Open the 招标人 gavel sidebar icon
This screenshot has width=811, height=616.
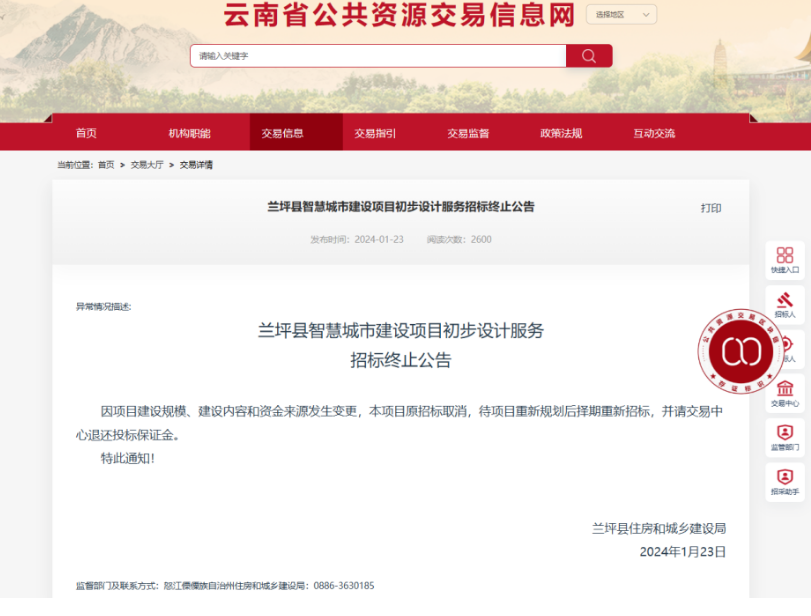785,303
